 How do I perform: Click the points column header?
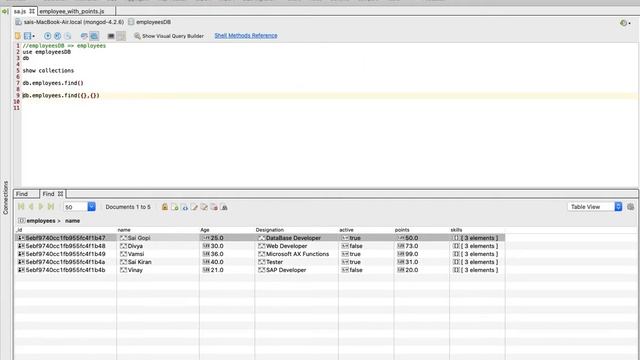[422, 230]
